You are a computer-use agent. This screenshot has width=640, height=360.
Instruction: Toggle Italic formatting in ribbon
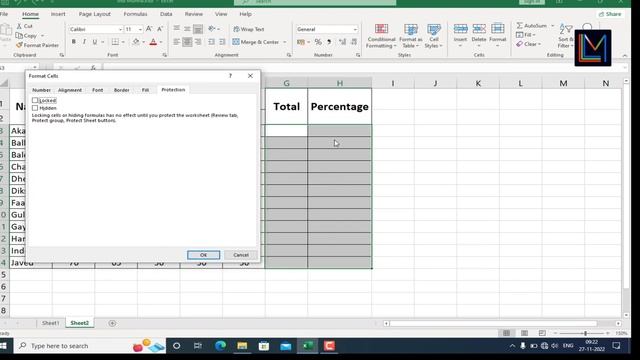(x=84, y=42)
